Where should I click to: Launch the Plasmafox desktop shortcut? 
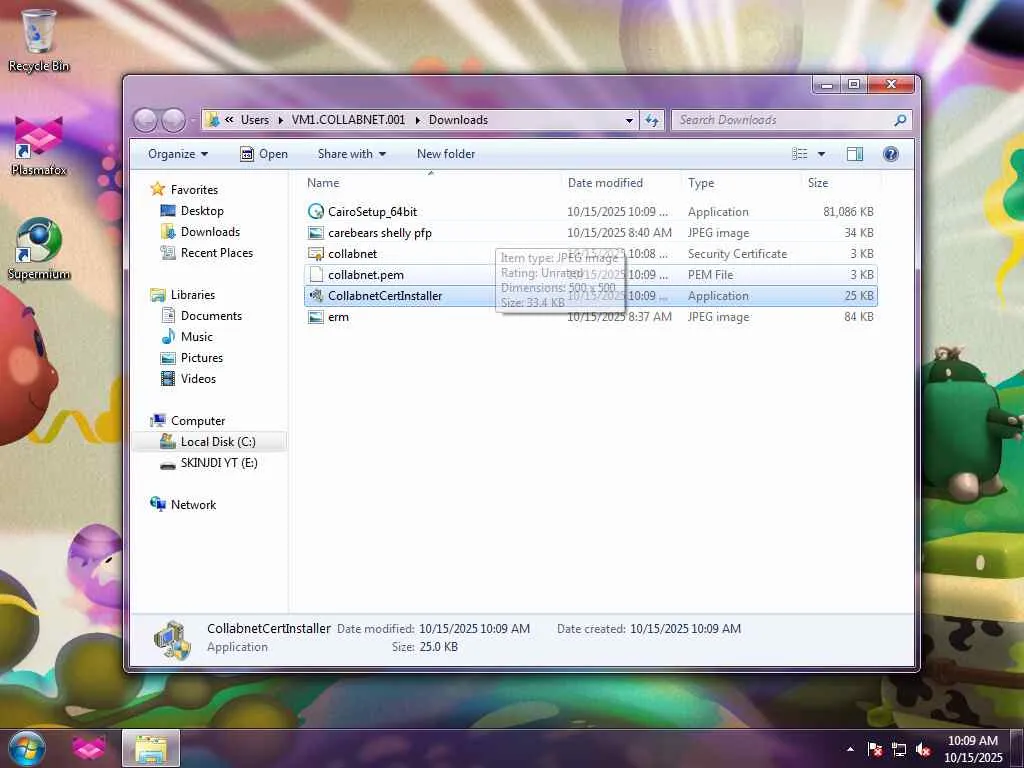(39, 146)
